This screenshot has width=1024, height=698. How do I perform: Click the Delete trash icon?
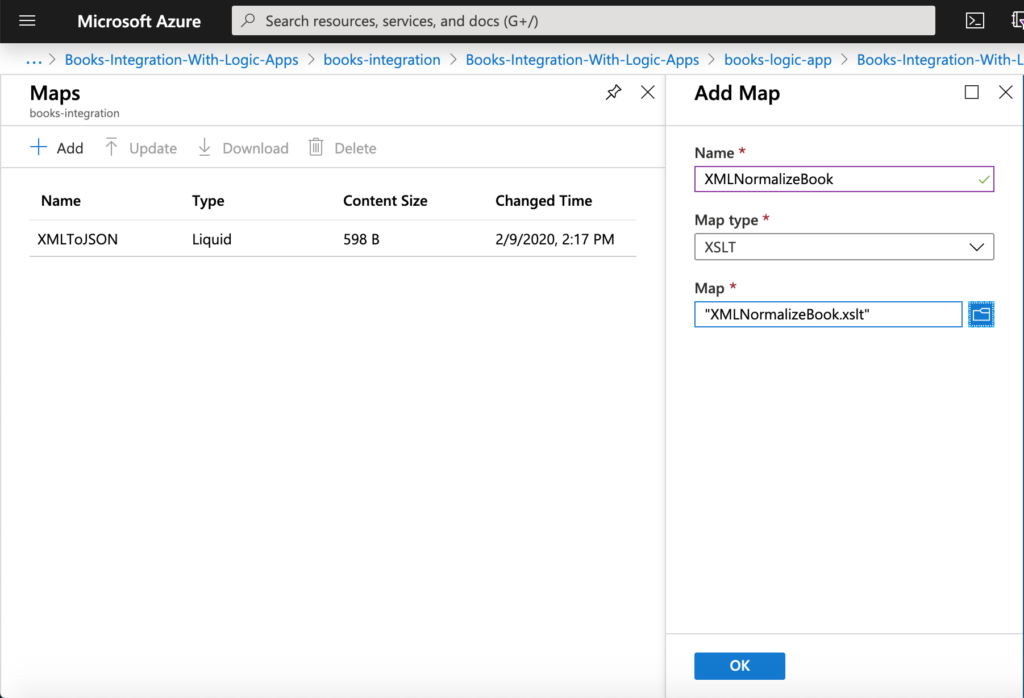[315, 148]
